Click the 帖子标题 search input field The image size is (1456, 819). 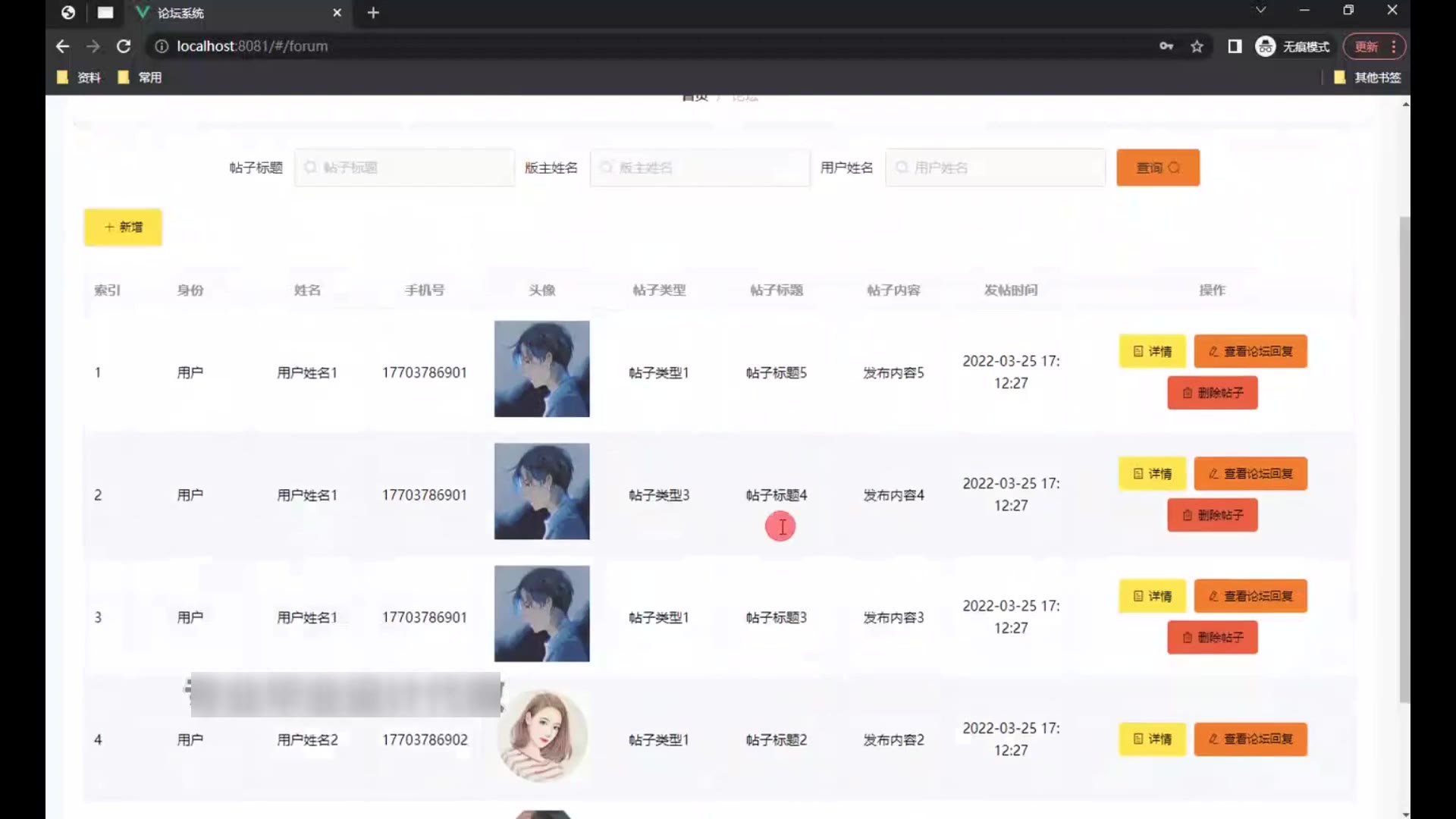404,168
